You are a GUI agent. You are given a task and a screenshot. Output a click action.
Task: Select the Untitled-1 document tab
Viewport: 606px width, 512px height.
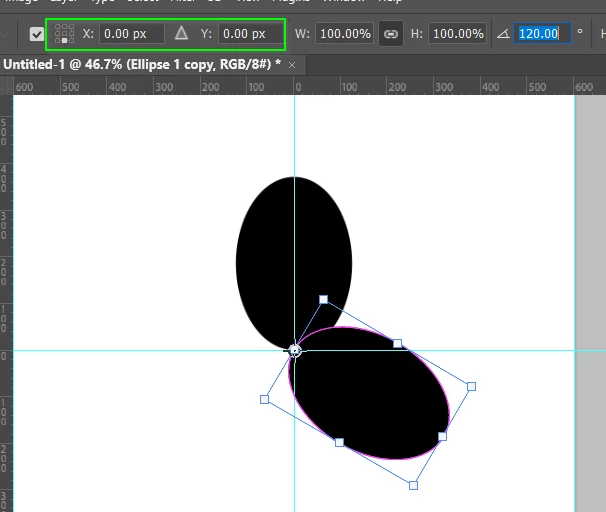point(142,65)
